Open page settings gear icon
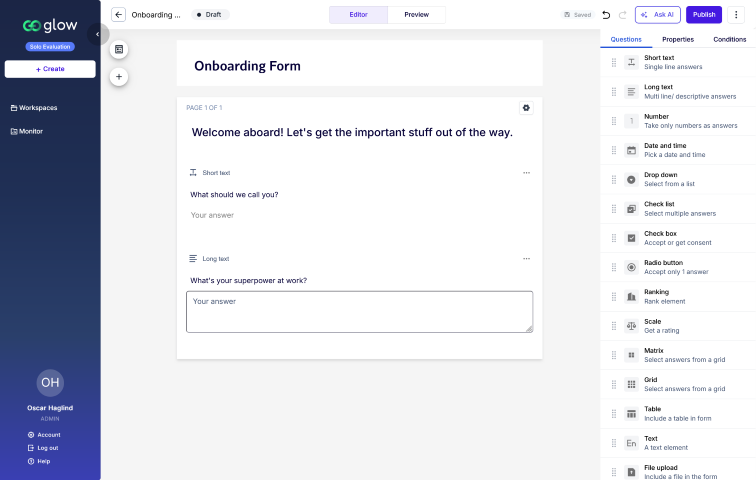This screenshot has height=480, width=756. click(x=526, y=108)
